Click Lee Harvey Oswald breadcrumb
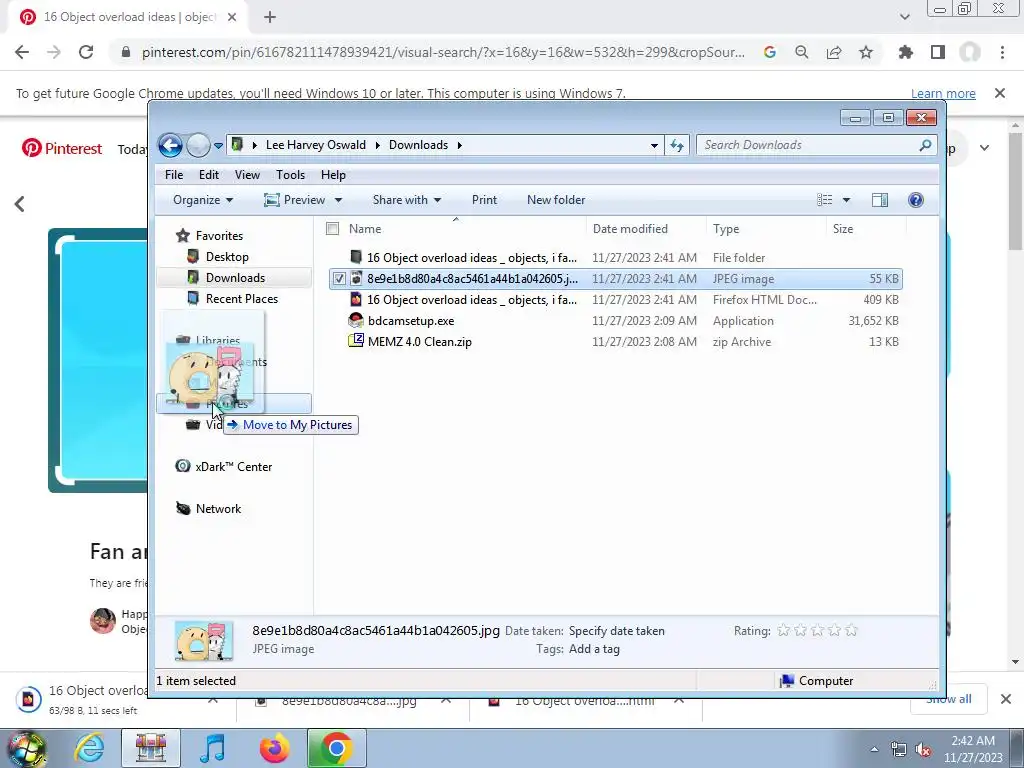This screenshot has height=768, width=1024. 315,145
